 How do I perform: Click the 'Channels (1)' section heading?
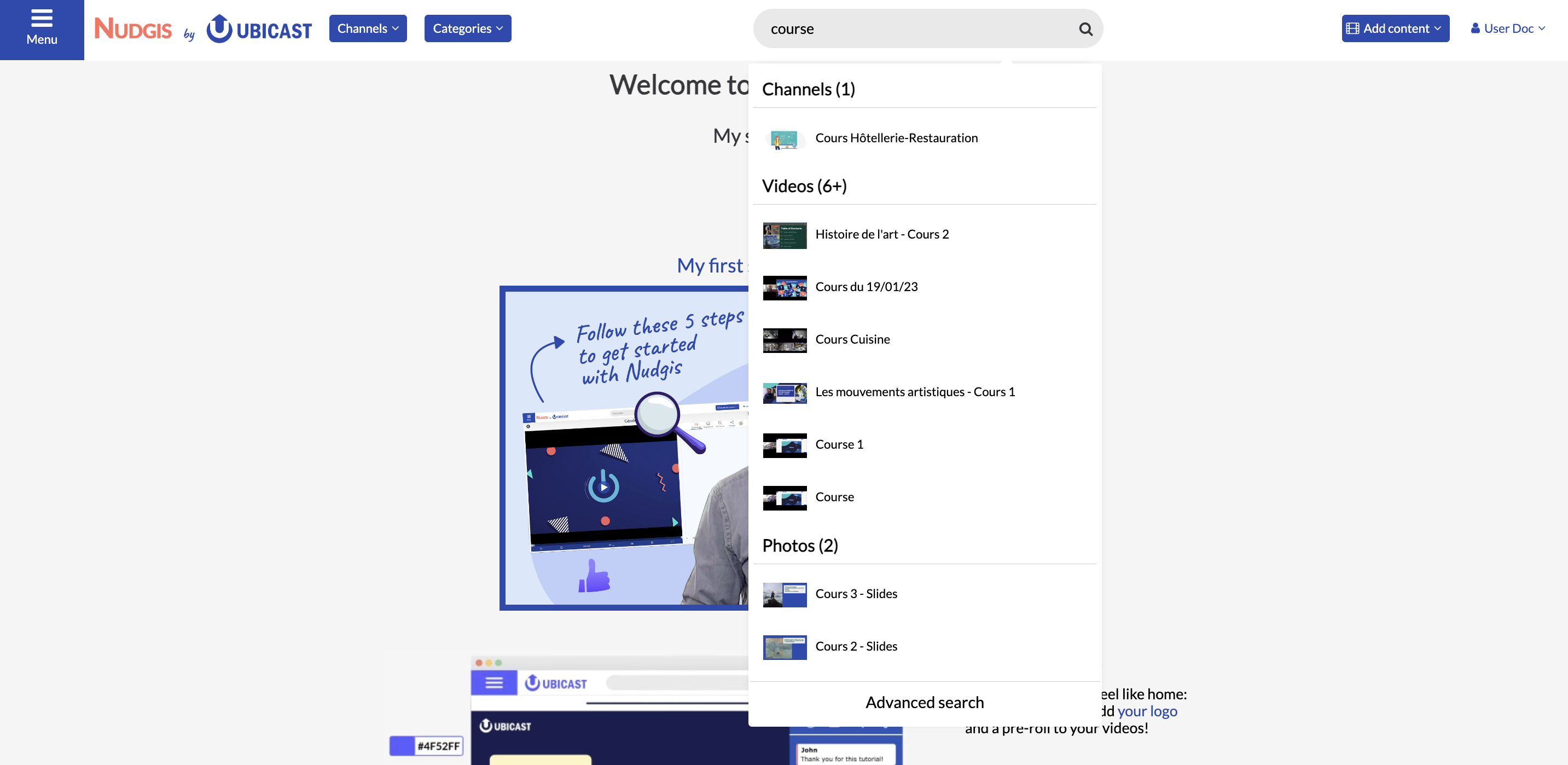(809, 89)
